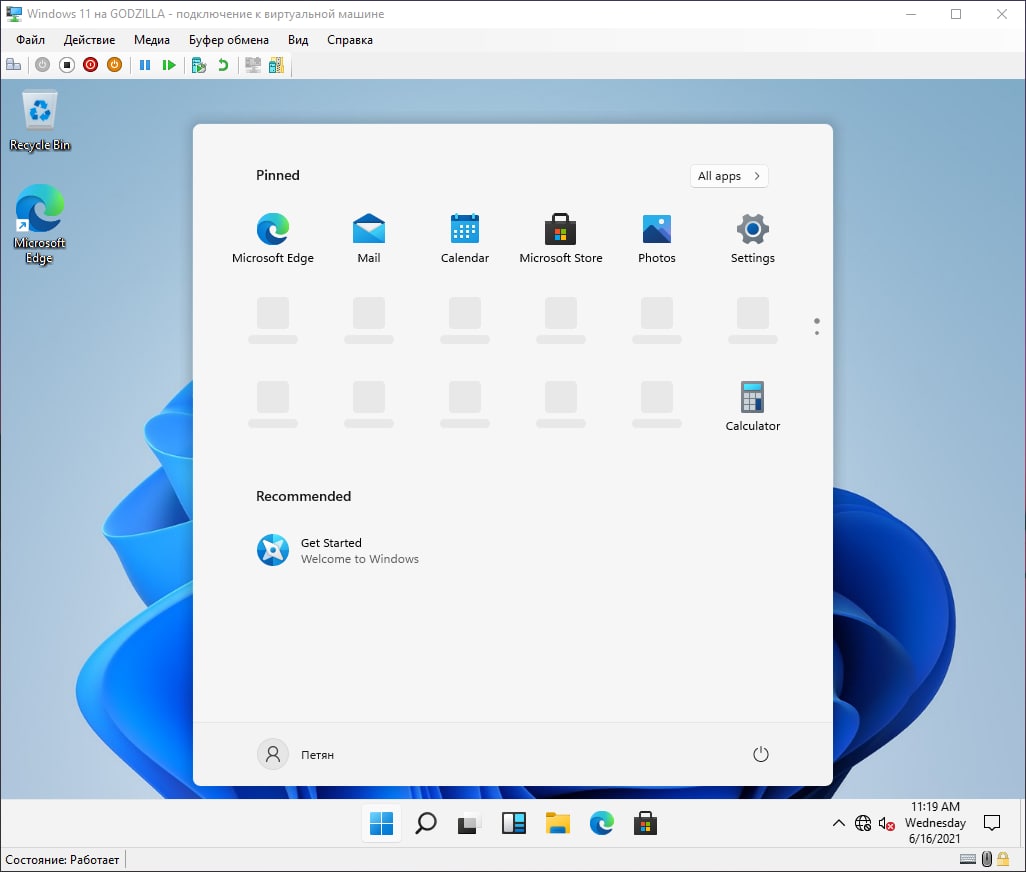Reset the VM with green play-bar icon
The width and height of the screenshot is (1026, 872).
click(x=169, y=65)
